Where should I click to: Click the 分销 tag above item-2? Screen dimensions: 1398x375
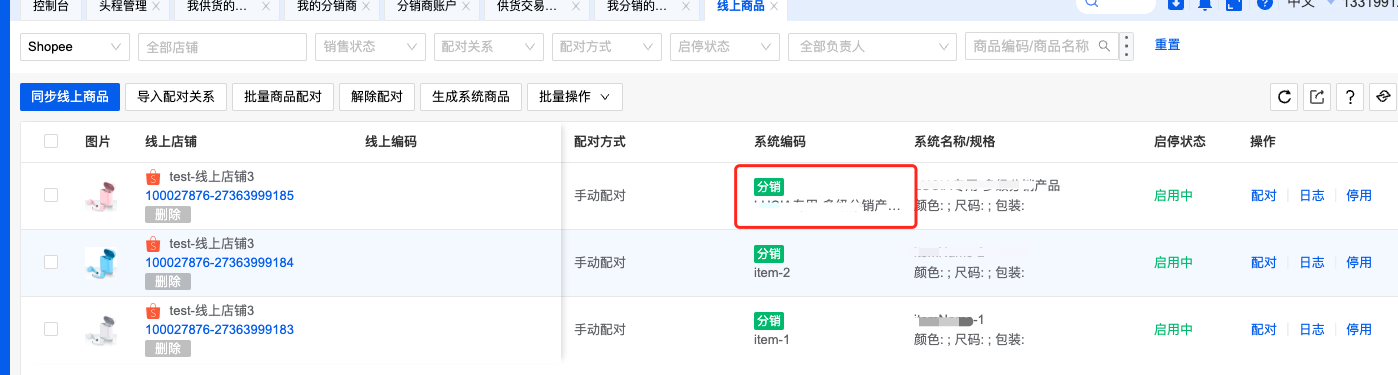point(769,254)
